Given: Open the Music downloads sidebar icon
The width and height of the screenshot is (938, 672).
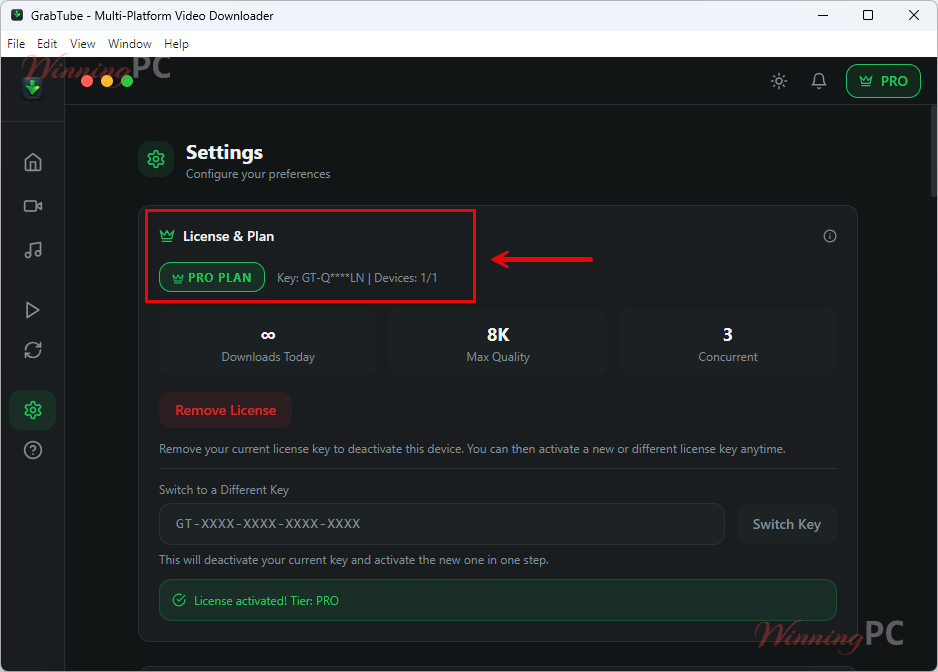Looking at the screenshot, I should click(33, 250).
